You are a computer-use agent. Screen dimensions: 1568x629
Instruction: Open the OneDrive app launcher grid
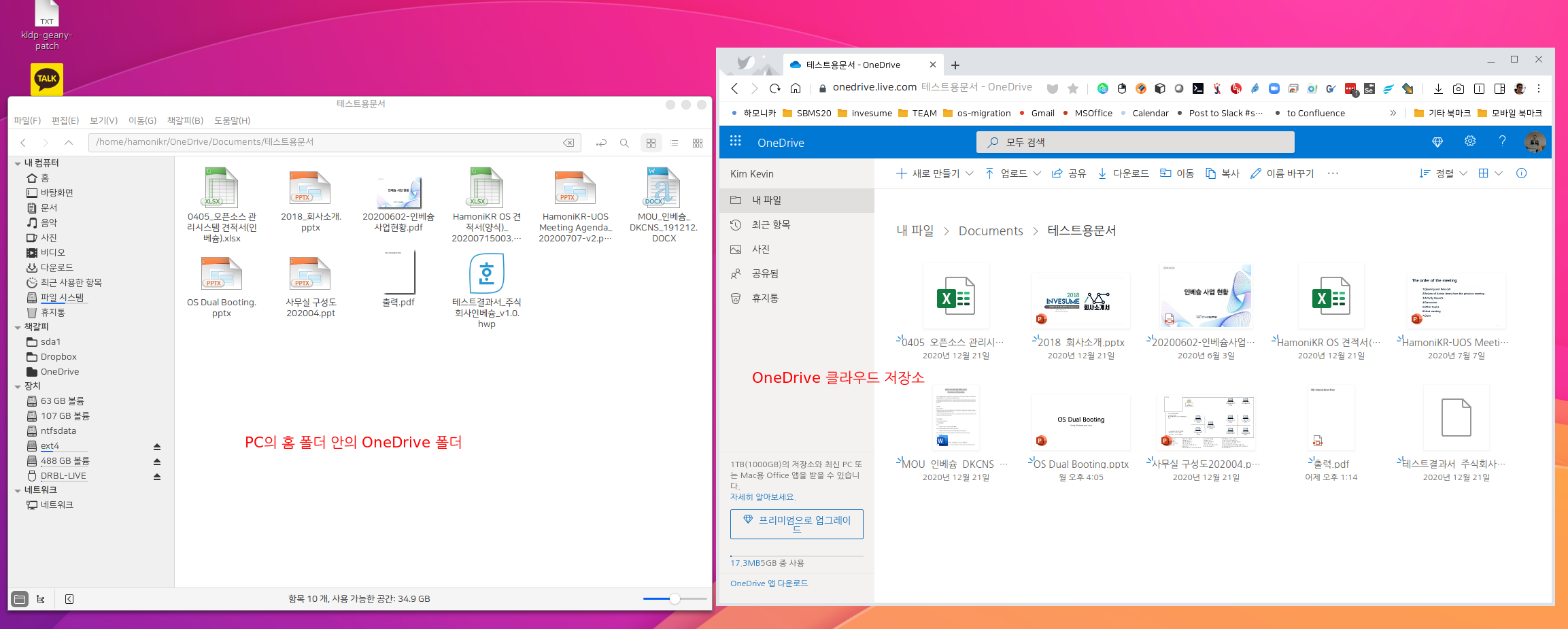pyautogui.click(x=735, y=141)
